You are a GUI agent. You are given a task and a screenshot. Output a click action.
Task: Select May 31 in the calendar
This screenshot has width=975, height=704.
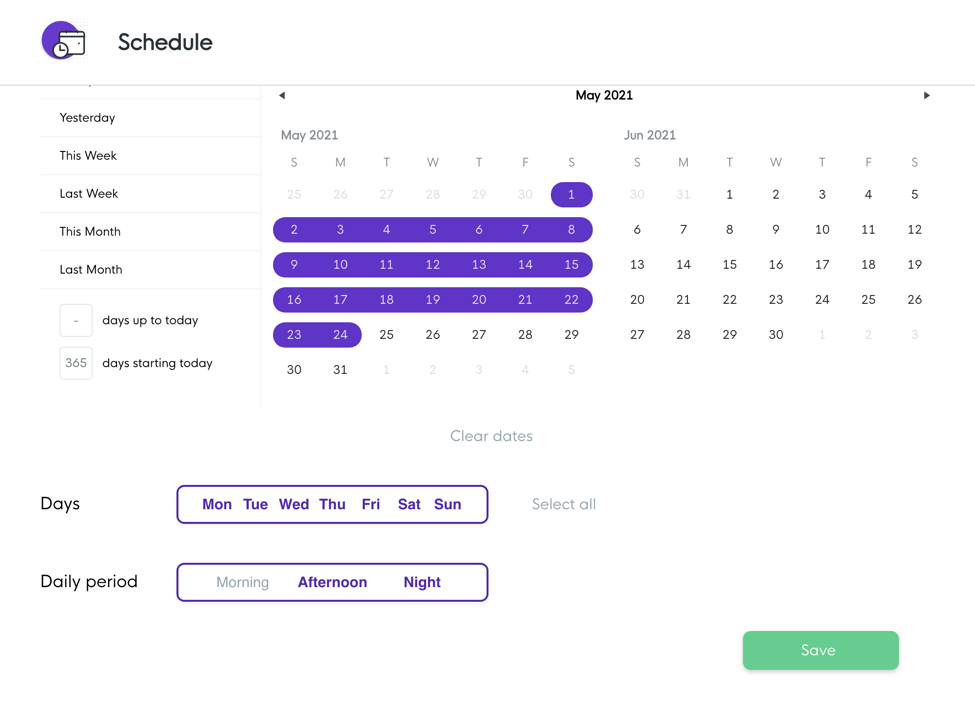click(x=340, y=369)
